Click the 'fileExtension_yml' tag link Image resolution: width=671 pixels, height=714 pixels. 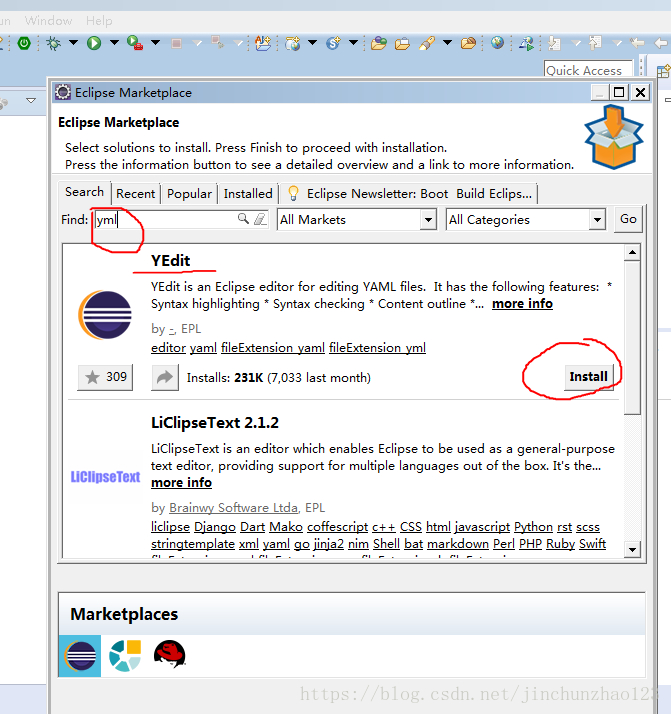[x=377, y=348]
